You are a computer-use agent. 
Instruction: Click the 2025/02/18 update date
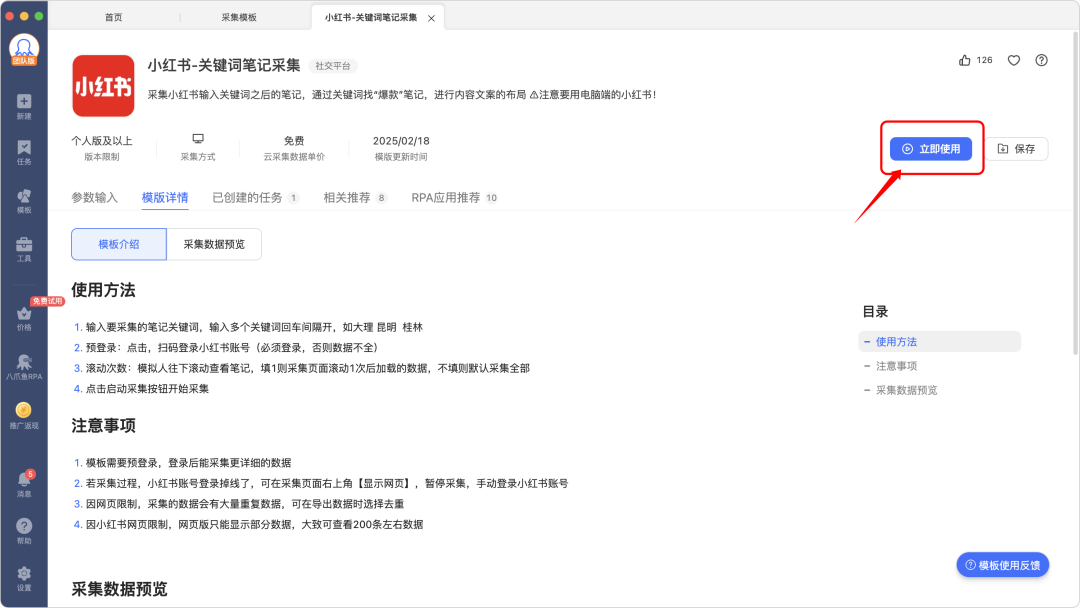401,140
